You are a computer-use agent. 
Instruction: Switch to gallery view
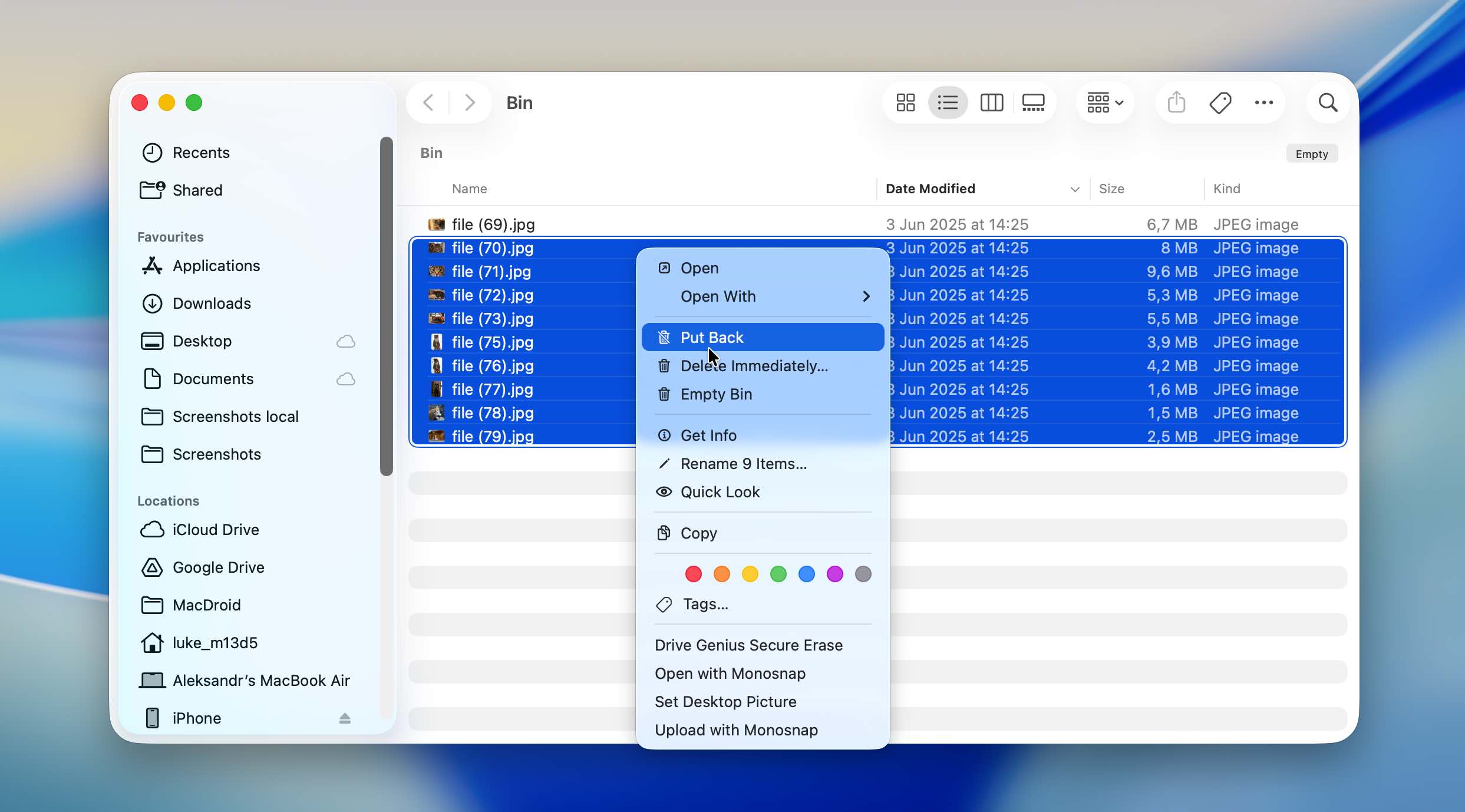[1033, 102]
